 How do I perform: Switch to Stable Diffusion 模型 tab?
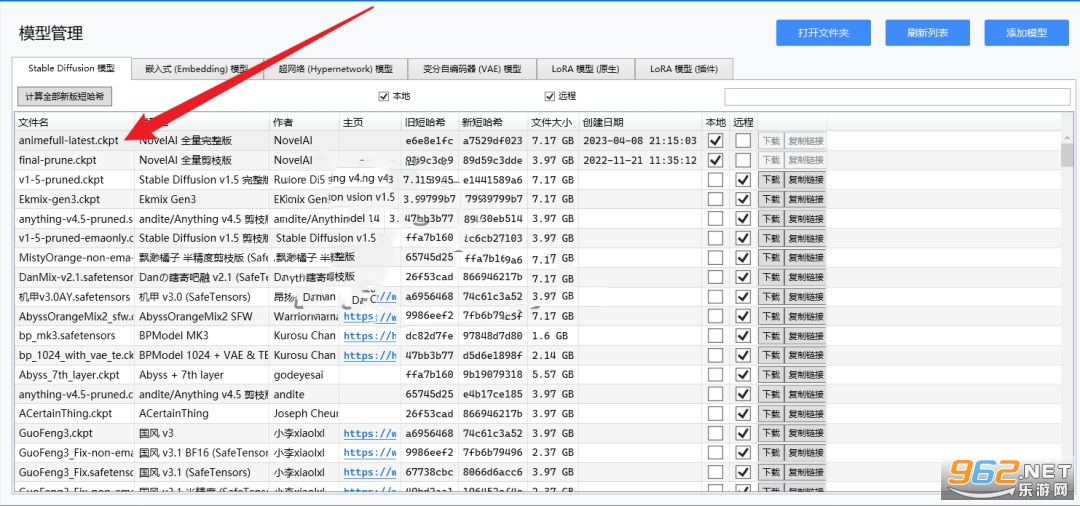coord(72,68)
